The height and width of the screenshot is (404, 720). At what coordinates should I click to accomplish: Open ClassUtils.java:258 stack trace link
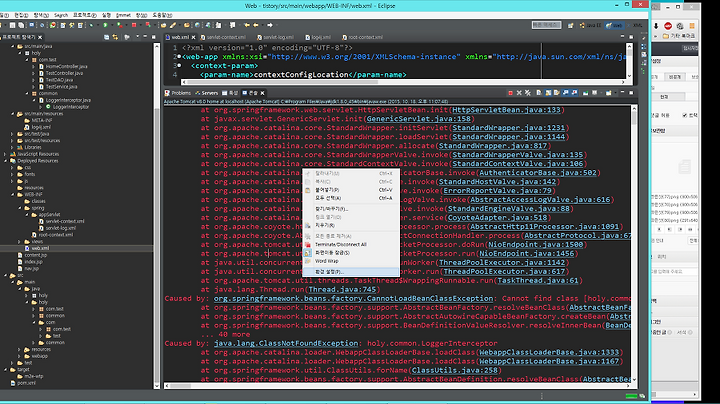(455, 370)
